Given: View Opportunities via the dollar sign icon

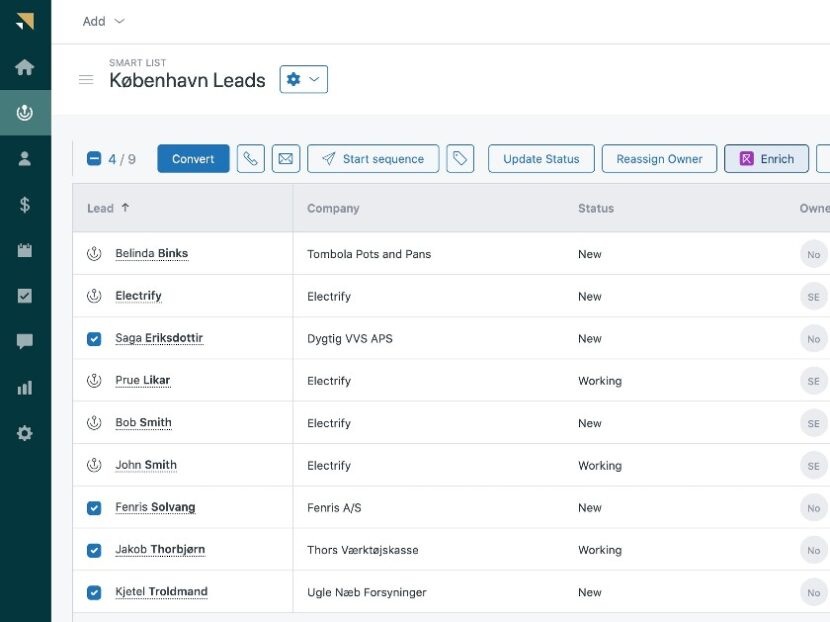Looking at the screenshot, I should point(25,203).
